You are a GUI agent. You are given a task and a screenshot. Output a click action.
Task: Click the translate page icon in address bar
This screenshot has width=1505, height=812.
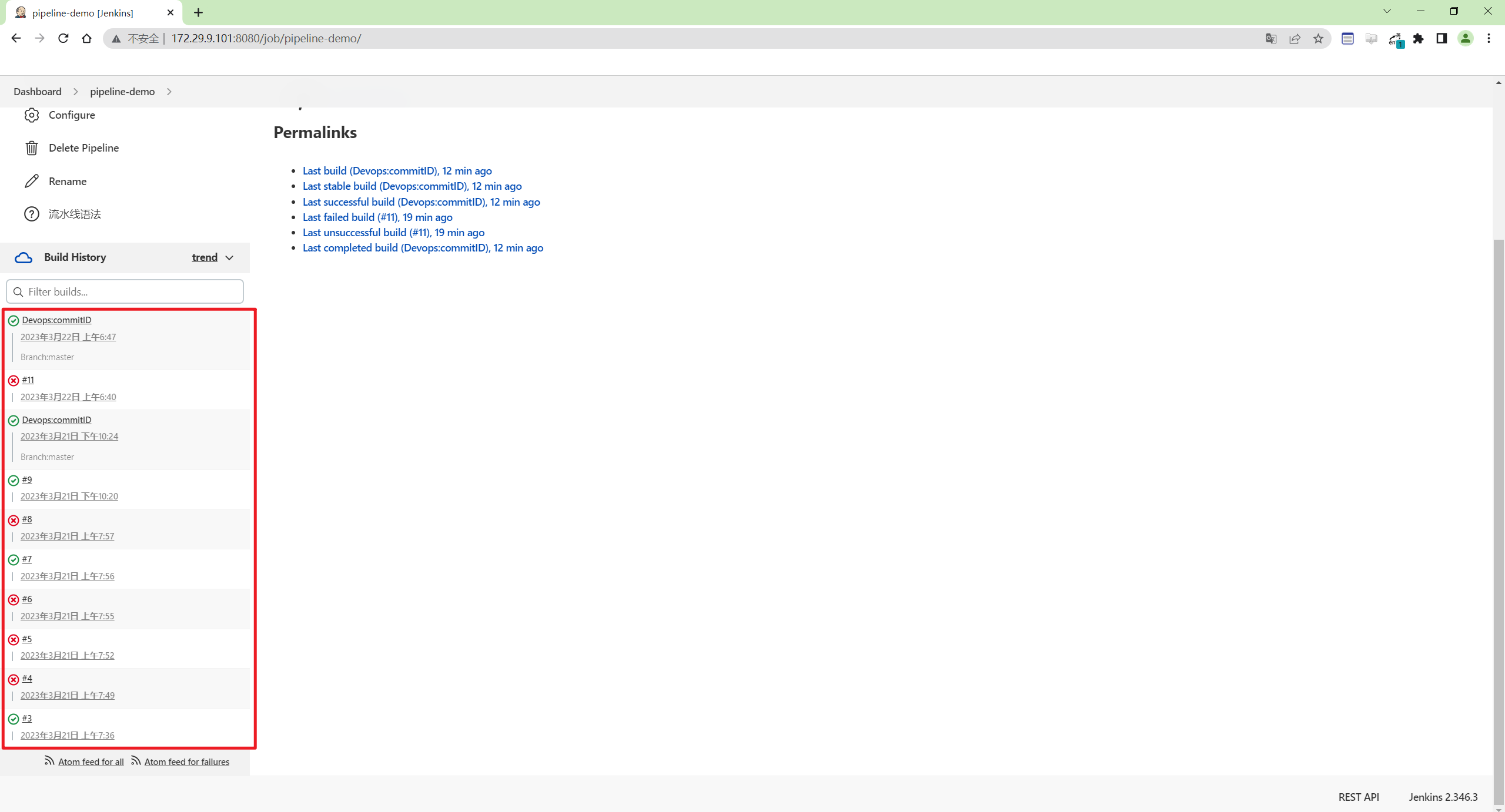[1271, 39]
